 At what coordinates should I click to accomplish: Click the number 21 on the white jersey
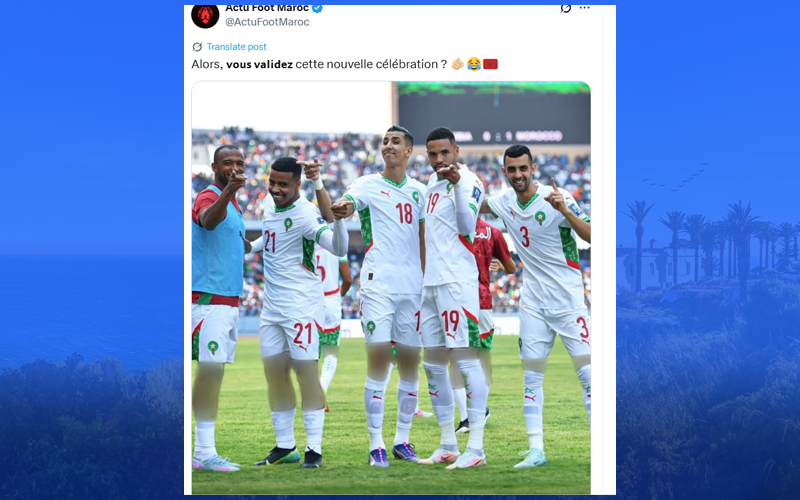(270, 241)
